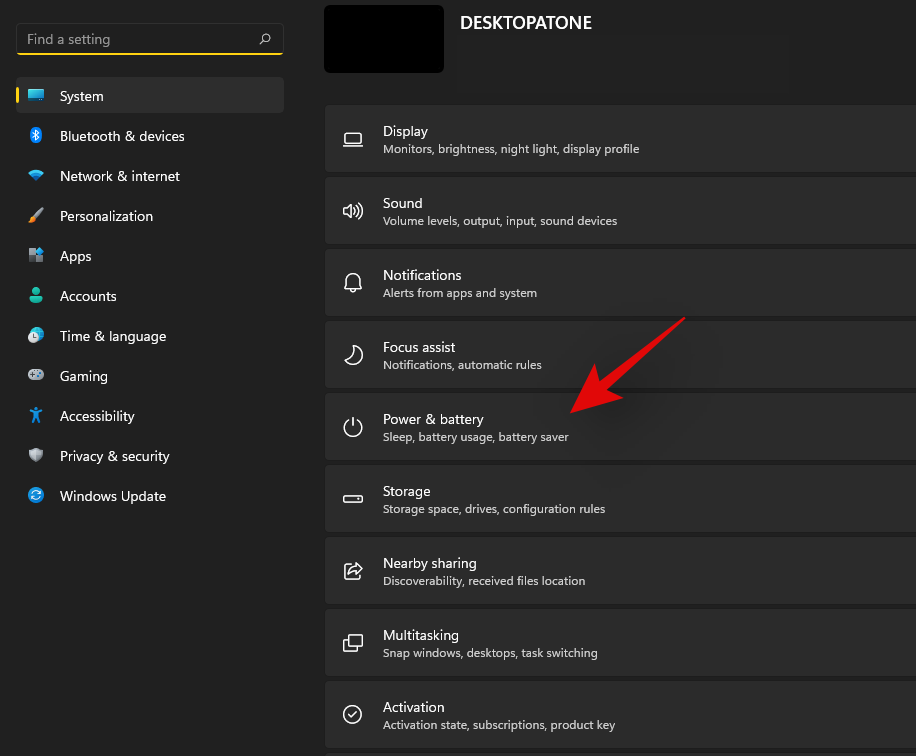Viewport: 916px width, 756px height.
Task: Open the Sound settings card
Action: 620,211
